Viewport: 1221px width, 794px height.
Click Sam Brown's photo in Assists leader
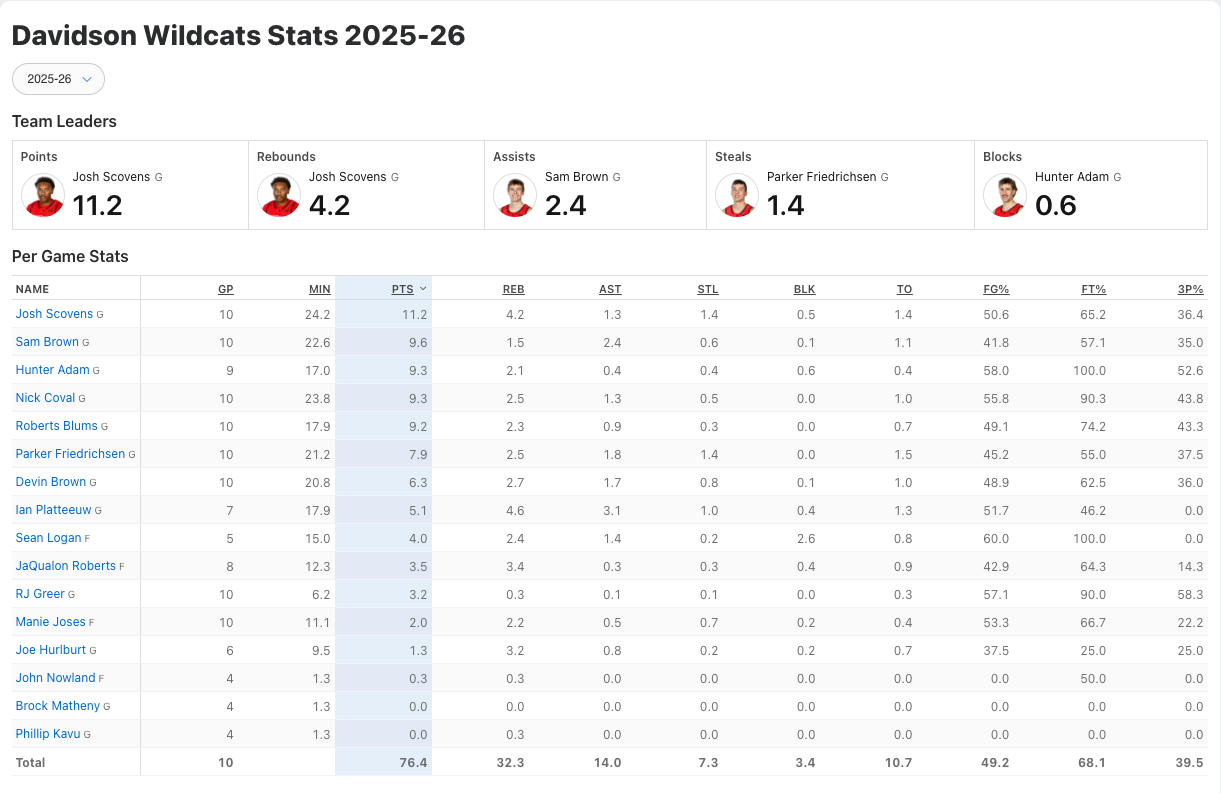515,196
